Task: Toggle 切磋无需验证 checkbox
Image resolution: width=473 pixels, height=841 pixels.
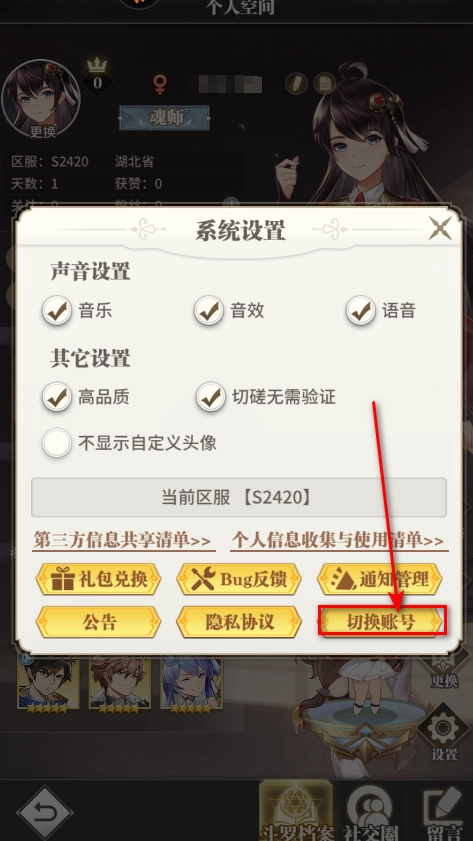Action: coord(210,397)
